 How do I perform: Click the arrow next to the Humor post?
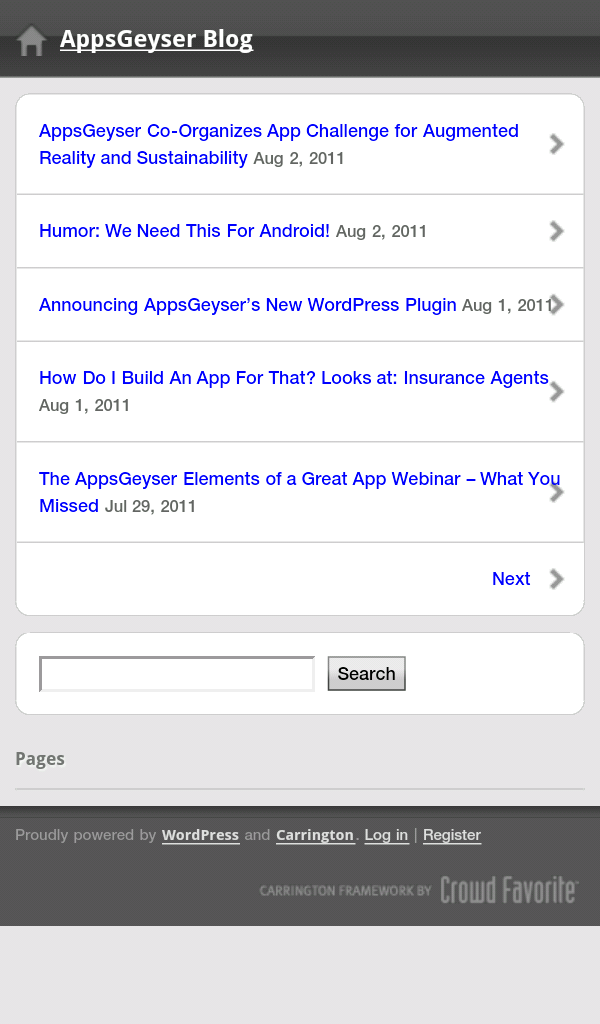point(557,231)
